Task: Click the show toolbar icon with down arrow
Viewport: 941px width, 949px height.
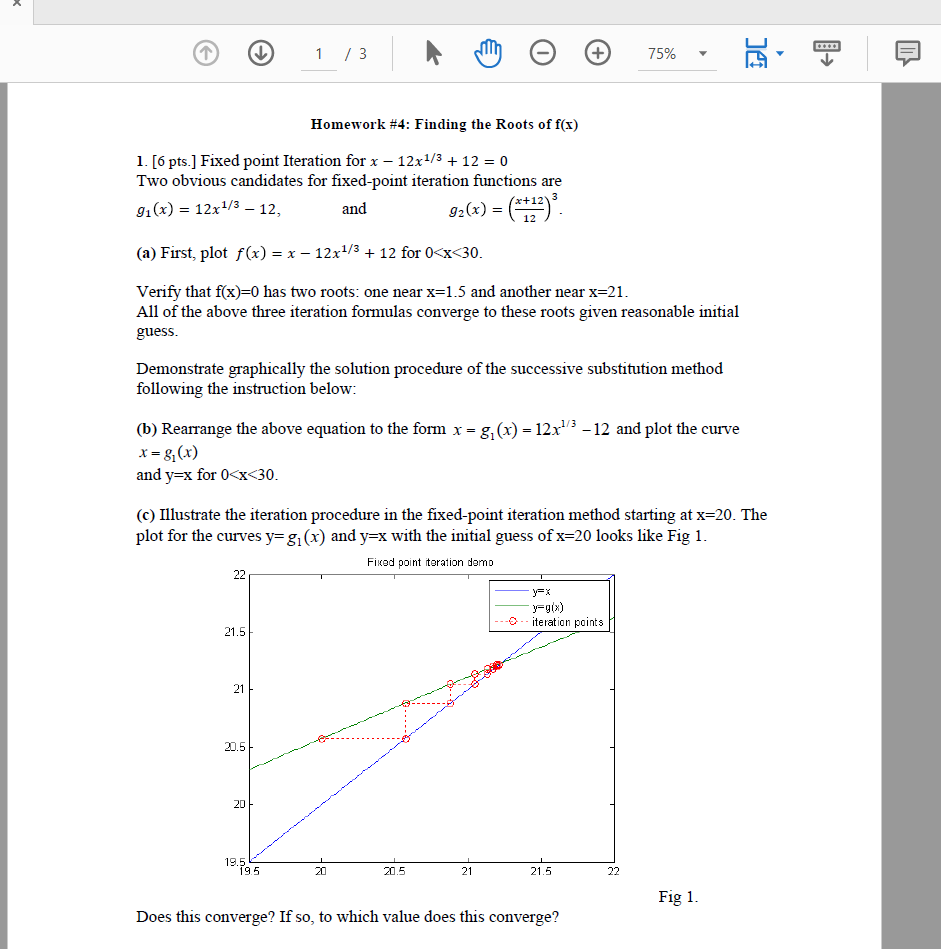Action: click(825, 53)
